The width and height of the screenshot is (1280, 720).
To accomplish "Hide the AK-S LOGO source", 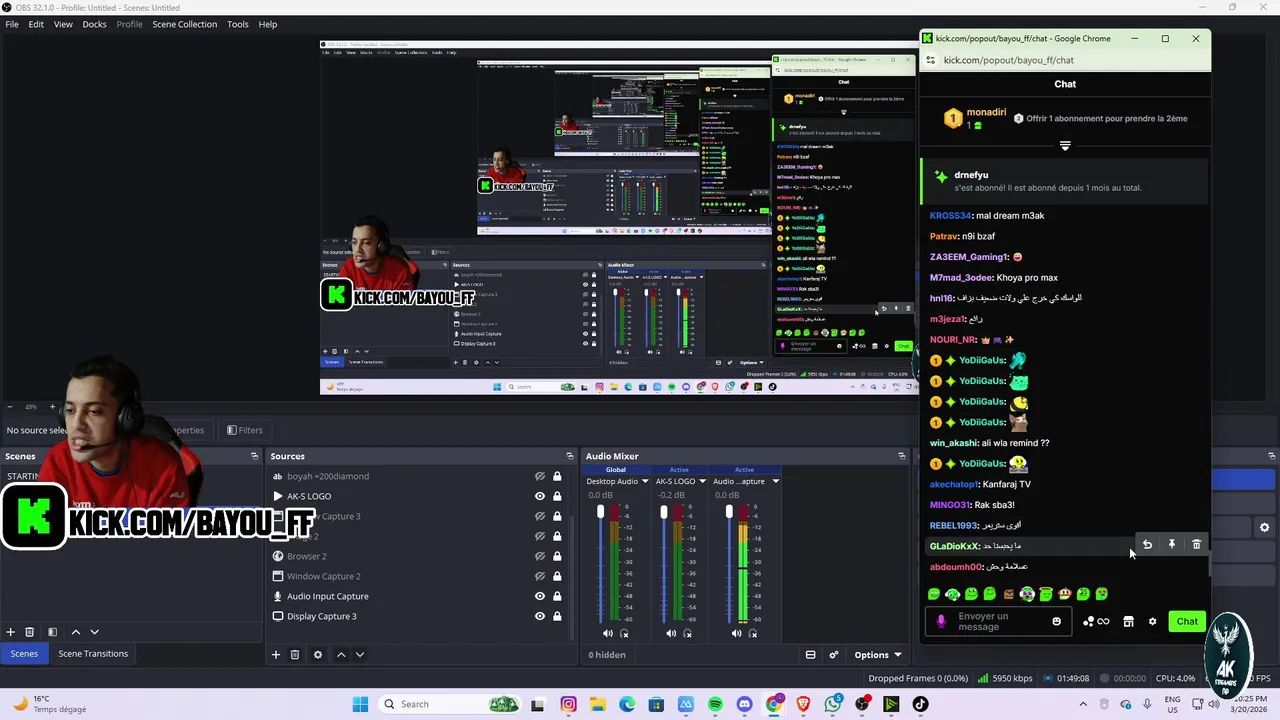I will click(x=540, y=496).
